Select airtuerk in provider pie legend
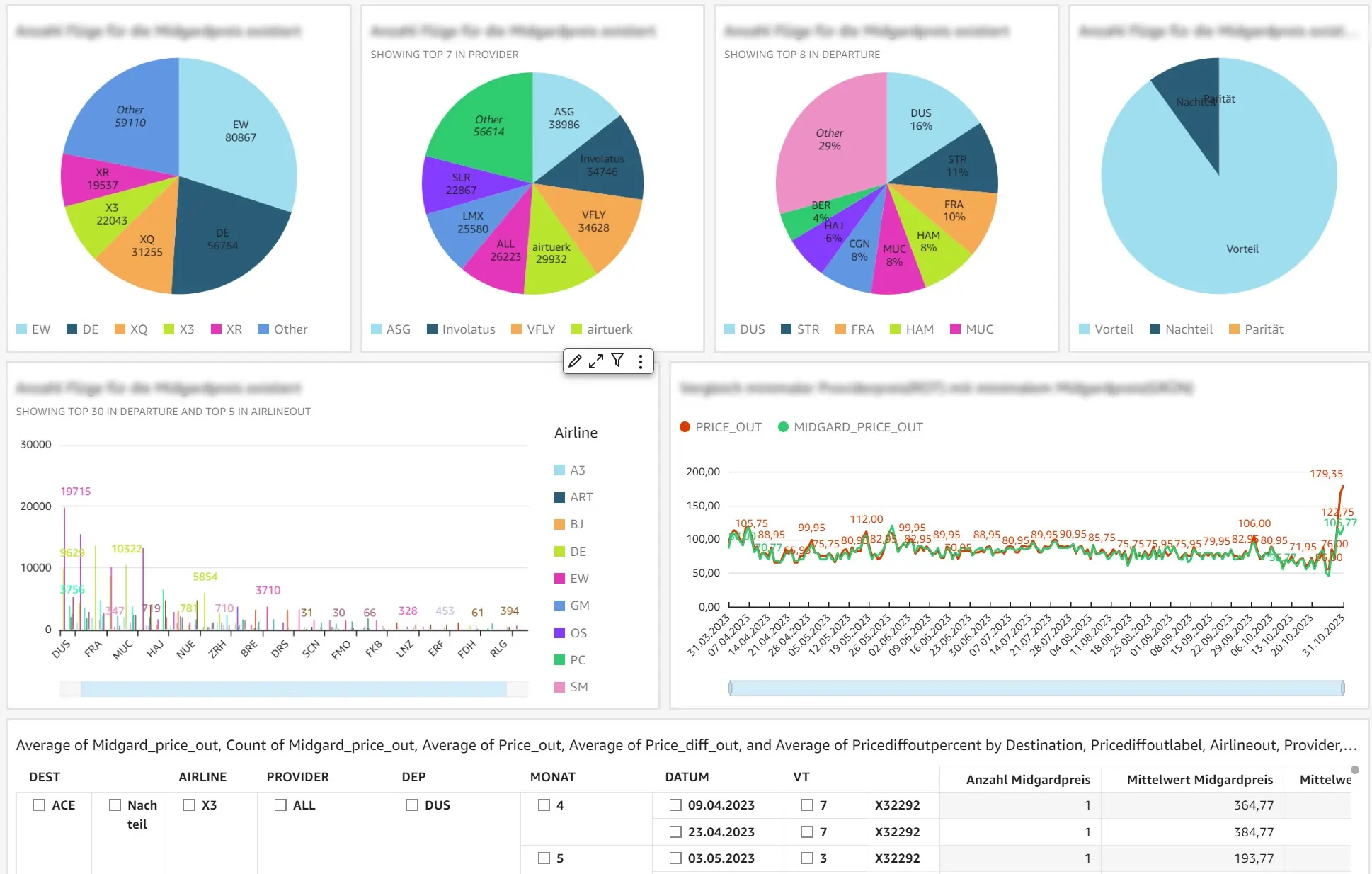Viewport: 1372px width, 874px height. [602, 329]
